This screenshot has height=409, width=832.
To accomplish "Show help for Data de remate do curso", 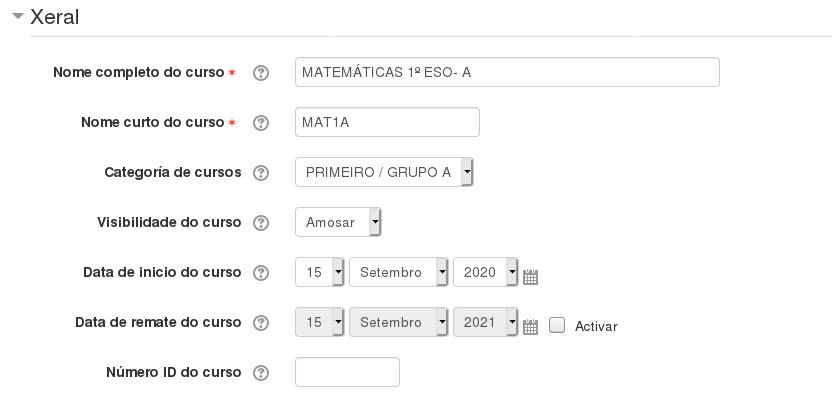I will coord(261,323).
